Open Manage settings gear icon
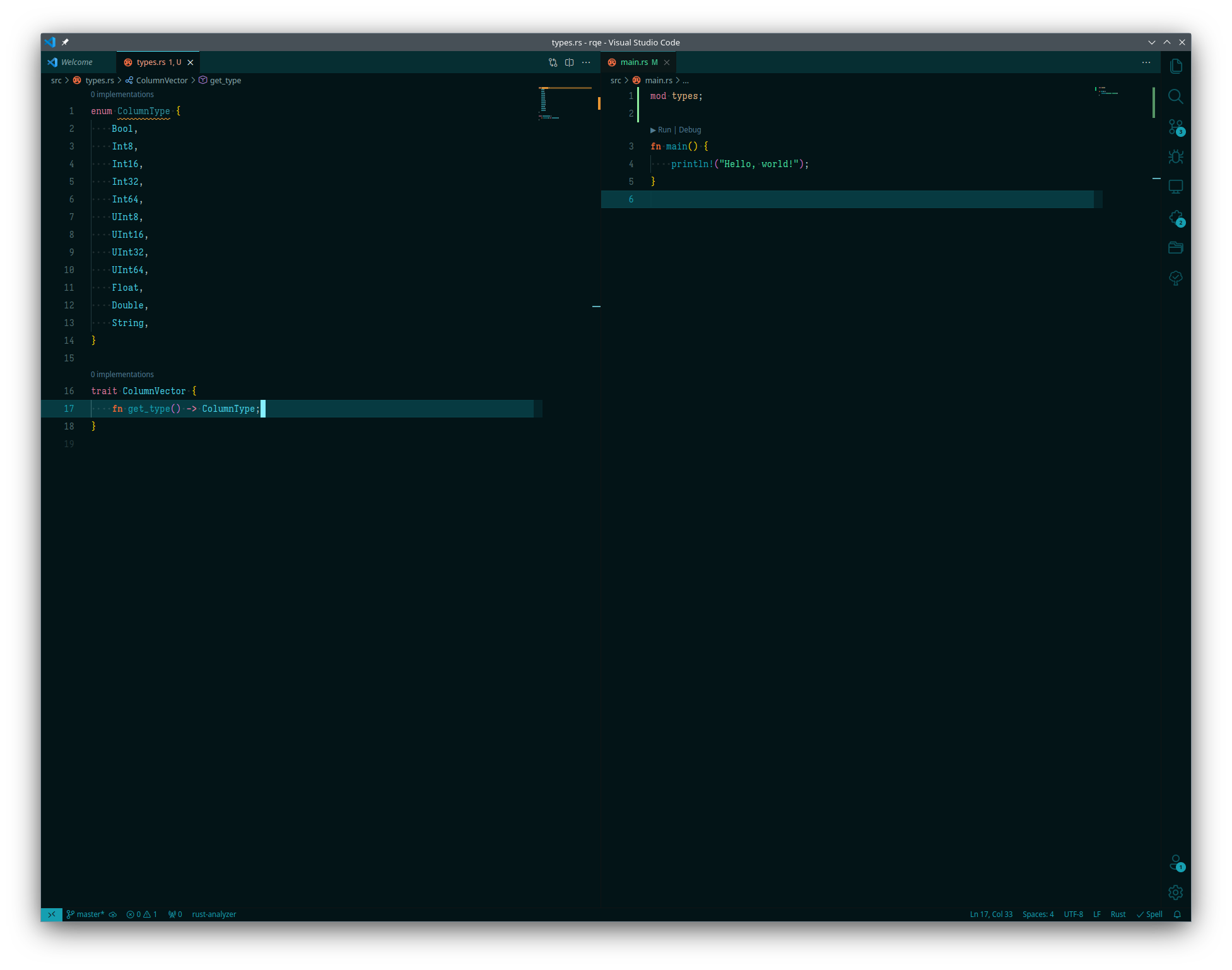This screenshot has width=1232, height=970. [x=1176, y=892]
